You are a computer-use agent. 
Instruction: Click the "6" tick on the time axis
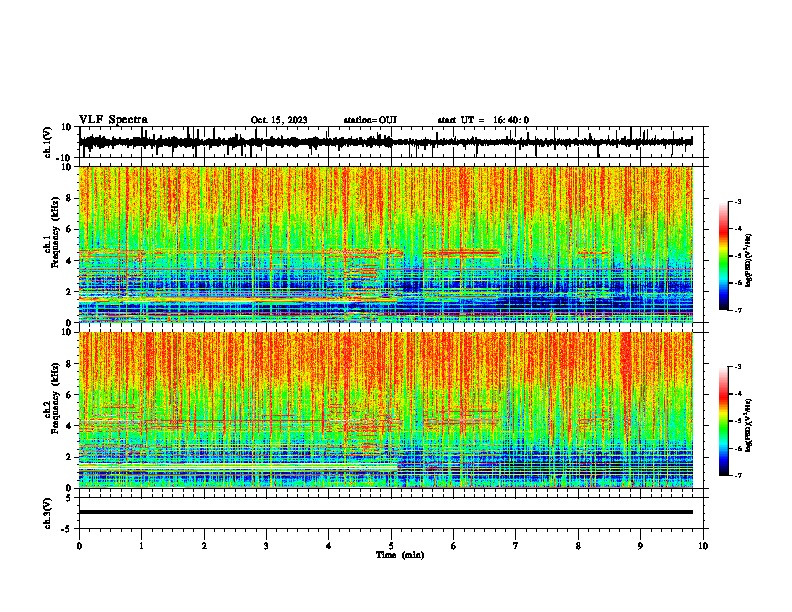[454, 546]
